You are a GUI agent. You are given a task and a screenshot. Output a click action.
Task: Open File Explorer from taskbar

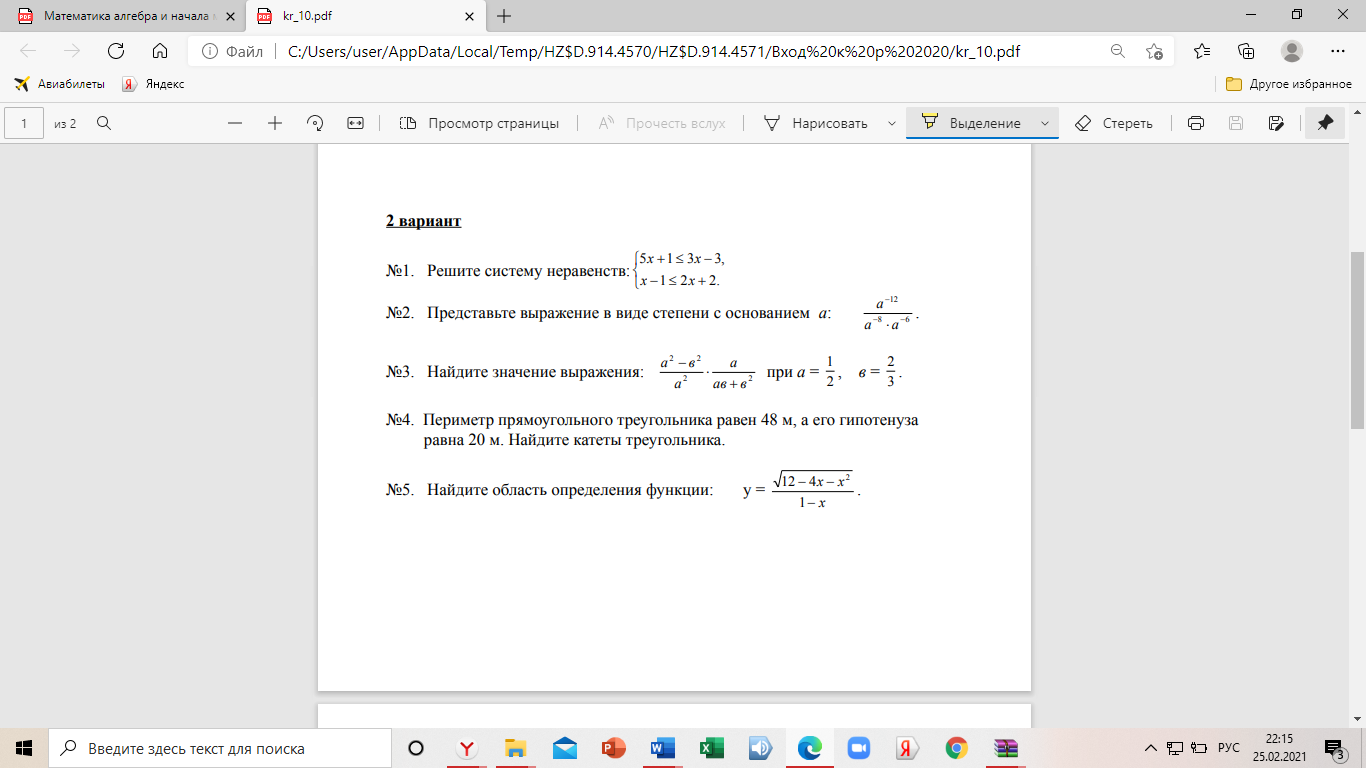click(x=515, y=748)
